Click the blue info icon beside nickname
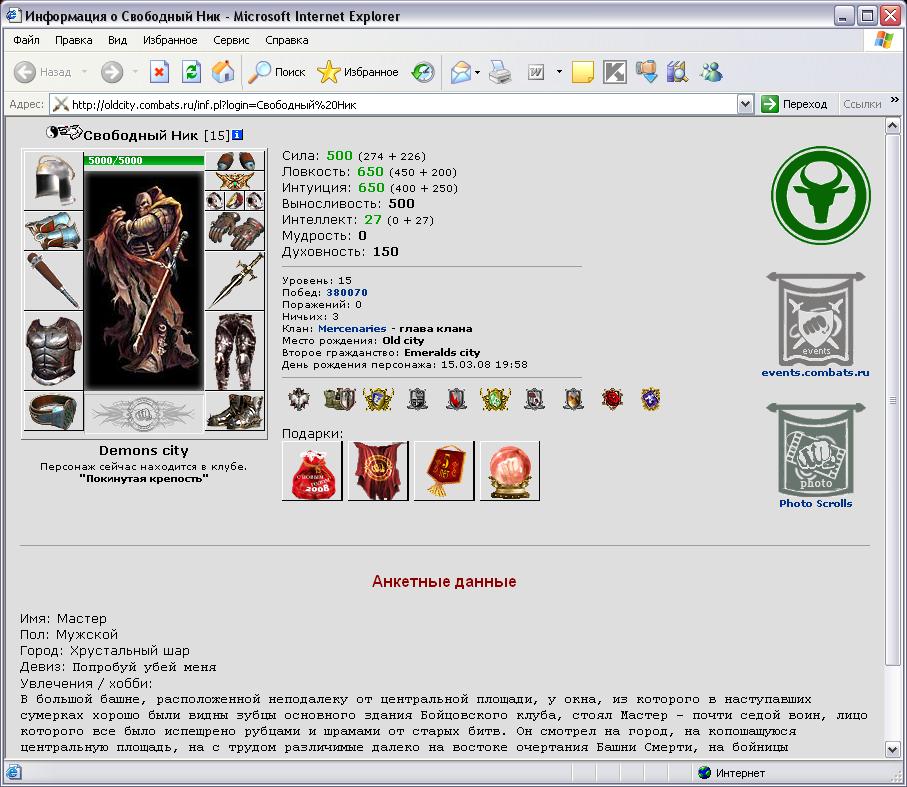This screenshot has width=907, height=787. (237, 135)
